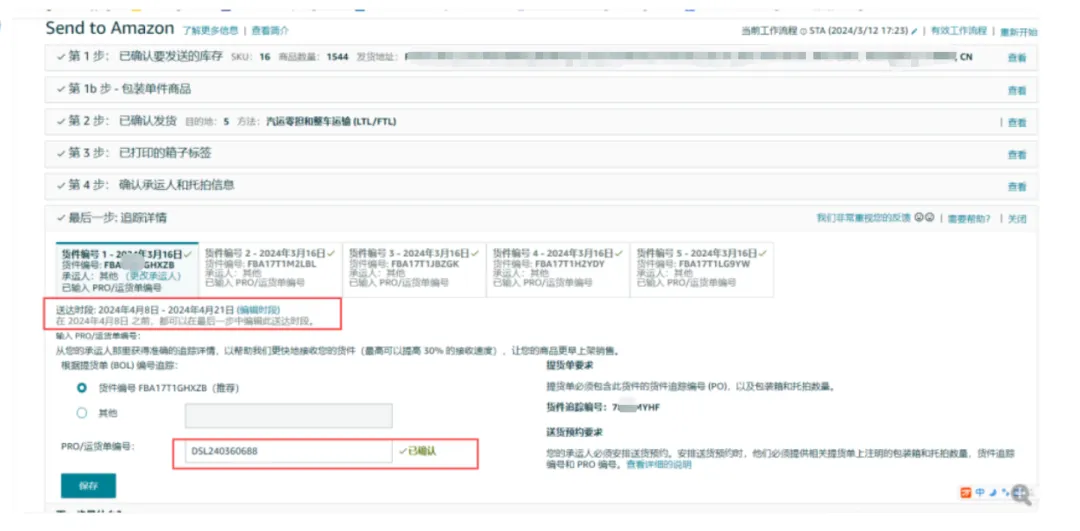The image size is (1080, 531).
Task: Click the 有效工作流程 link
Action: point(959,31)
